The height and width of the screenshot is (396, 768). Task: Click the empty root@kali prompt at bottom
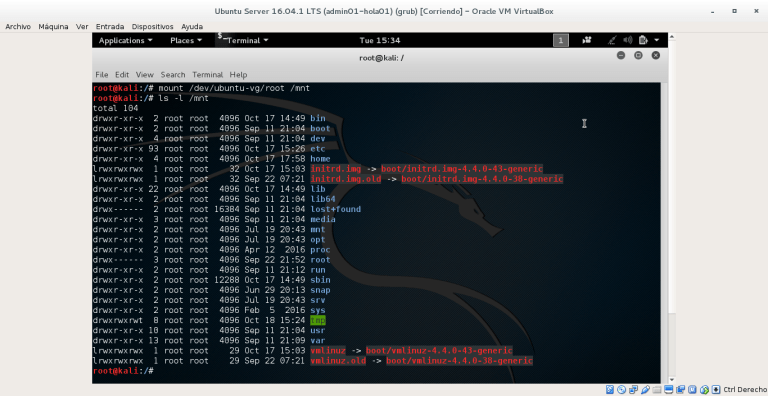[123, 371]
